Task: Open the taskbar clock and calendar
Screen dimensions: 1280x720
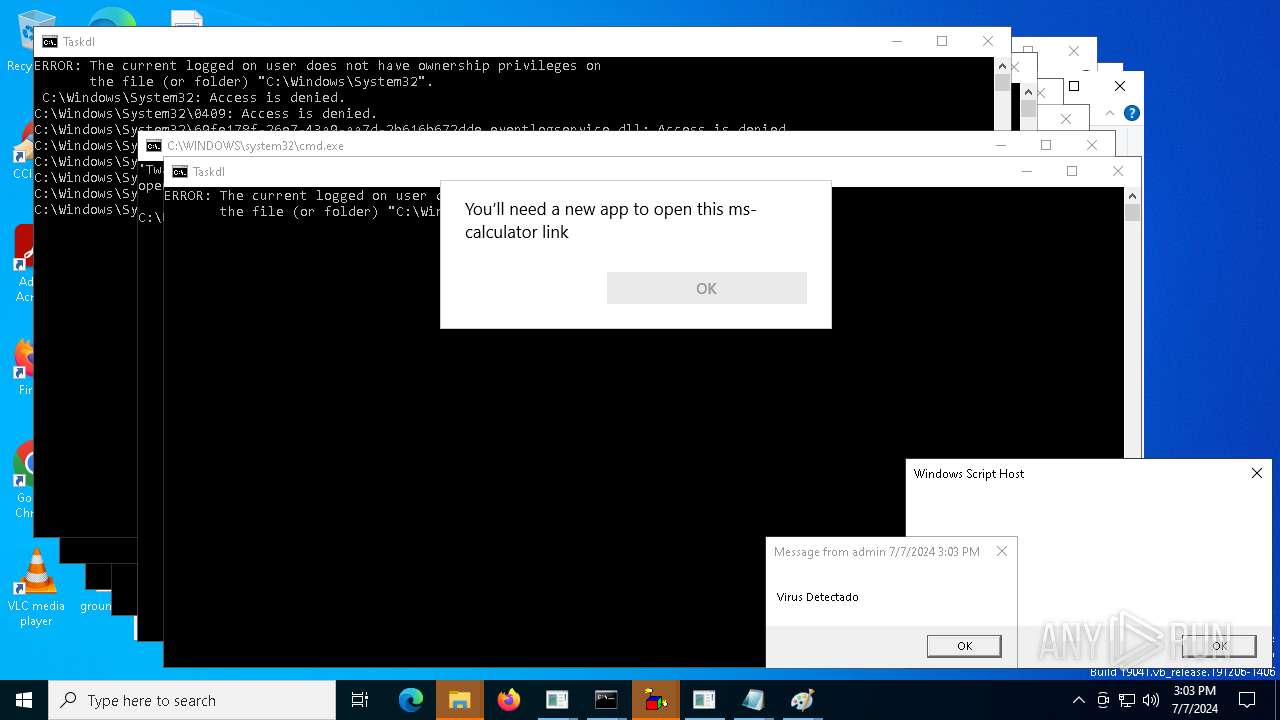Action: 1195,700
